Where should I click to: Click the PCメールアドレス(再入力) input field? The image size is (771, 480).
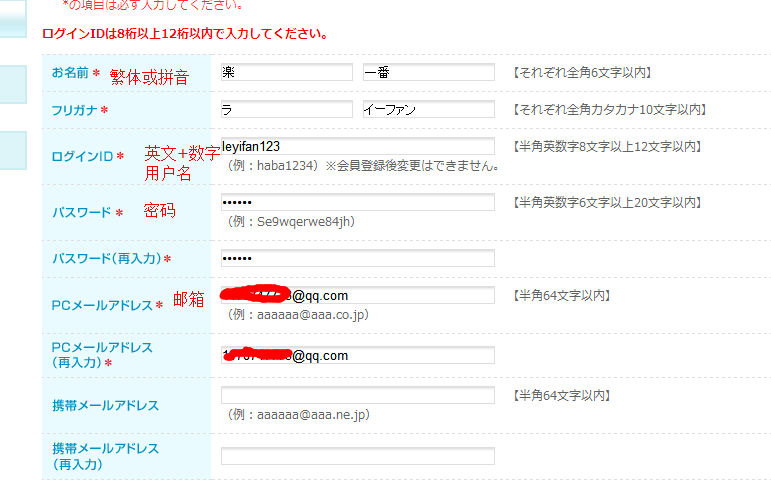357,355
